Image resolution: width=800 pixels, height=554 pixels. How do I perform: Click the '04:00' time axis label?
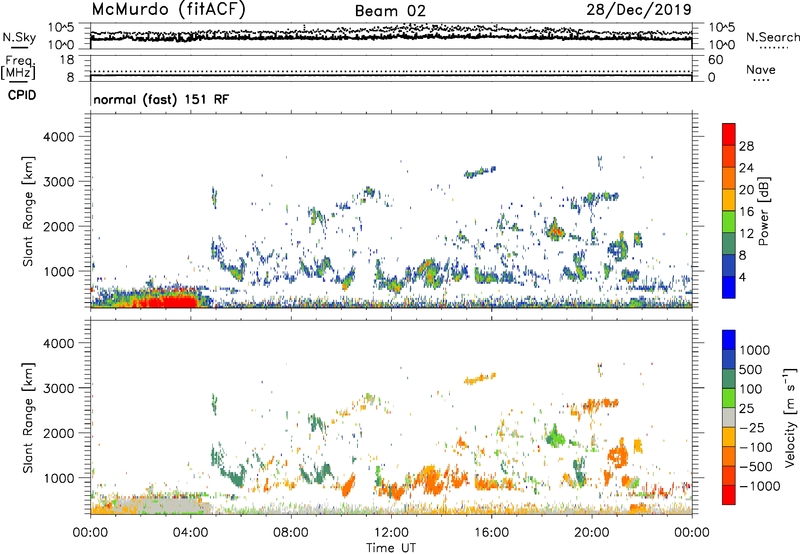tap(191, 533)
